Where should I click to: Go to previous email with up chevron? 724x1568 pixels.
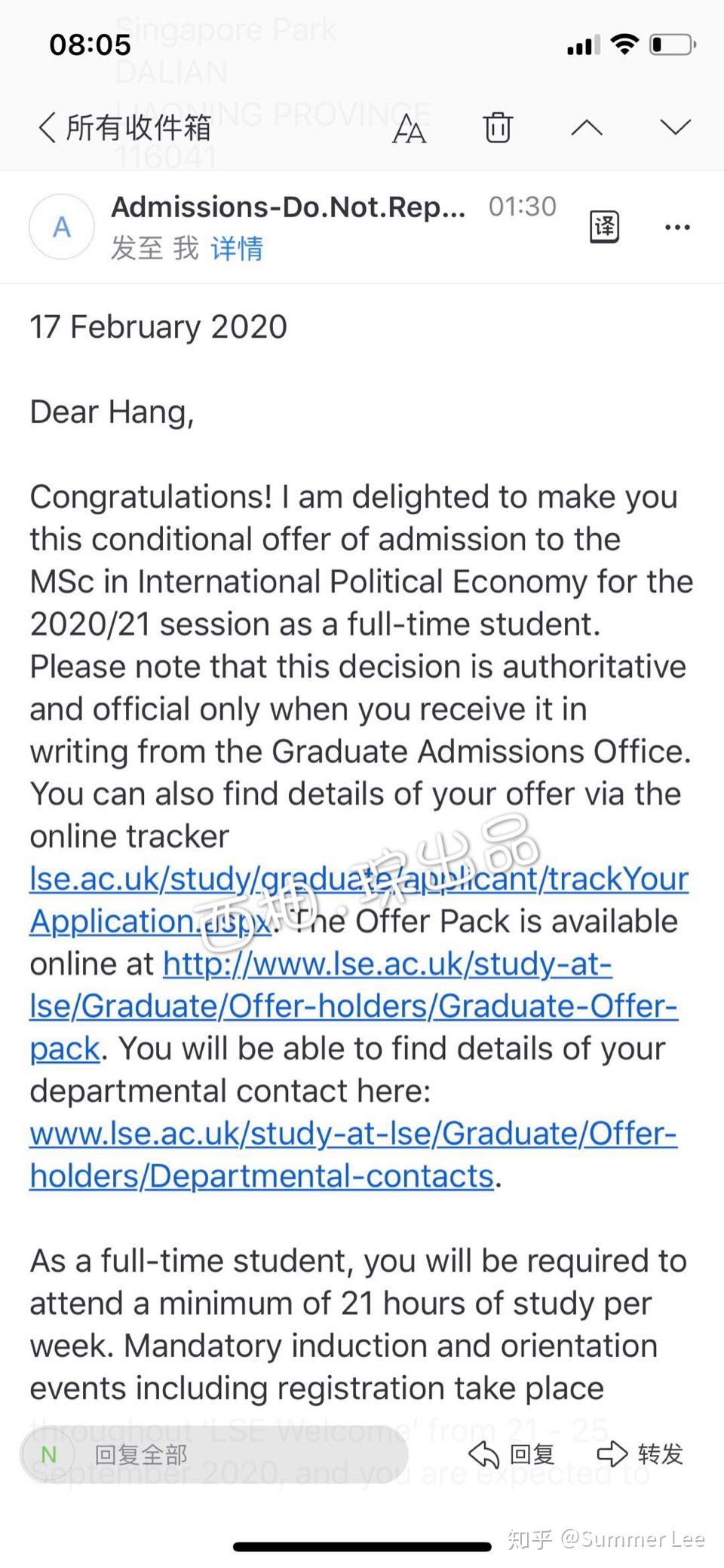pyautogui.click(x=587, y=127)
